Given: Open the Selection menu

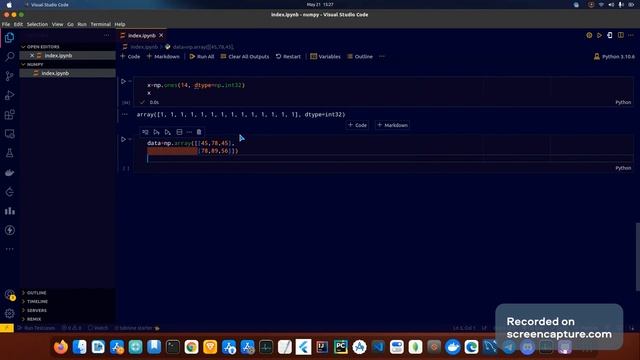Looking at the screenshot, I should pyautogui.click(x=37, y=24).
